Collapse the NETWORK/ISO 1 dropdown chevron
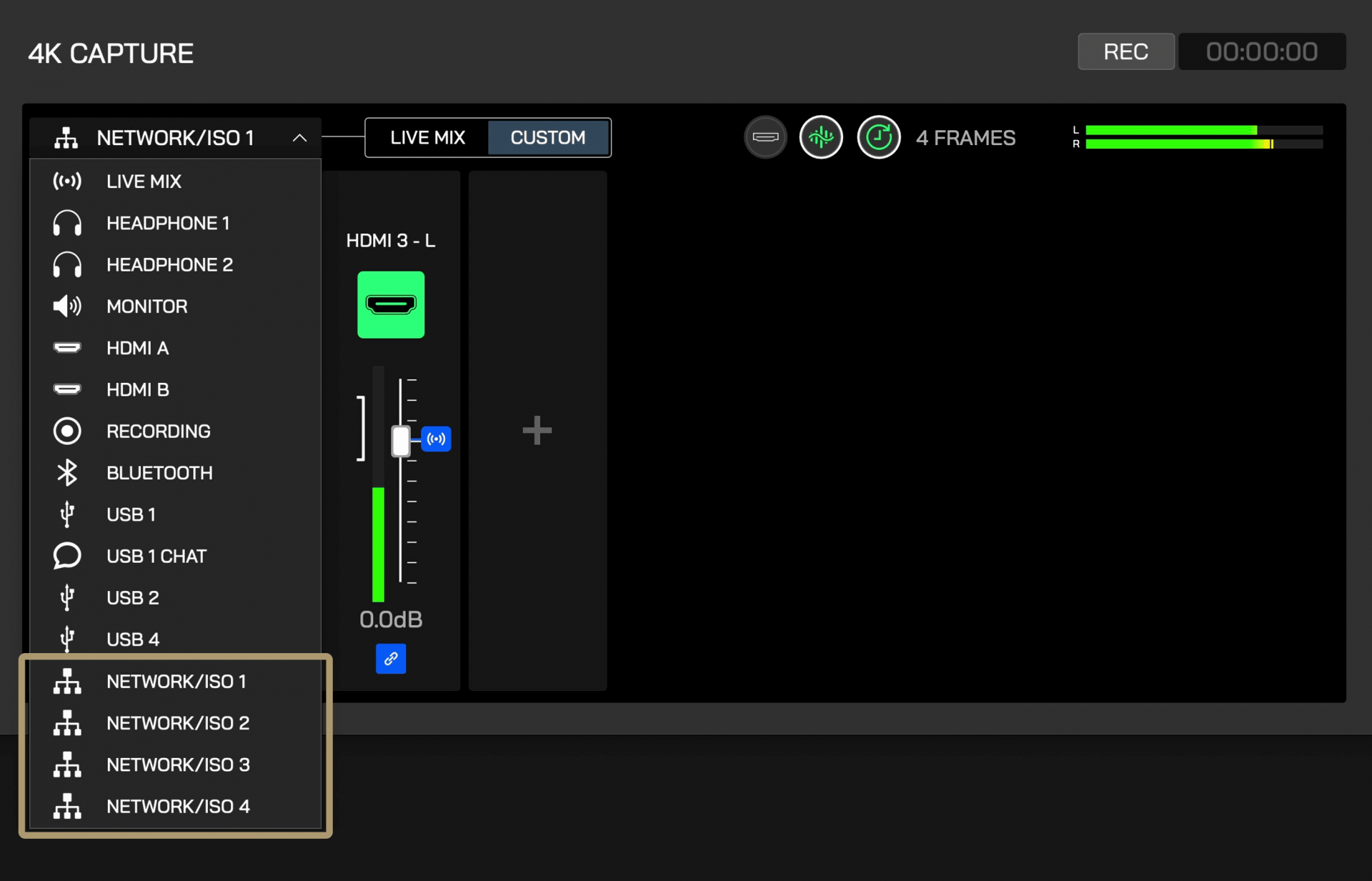The image size is (1372, 881). [x=299, y=138]
